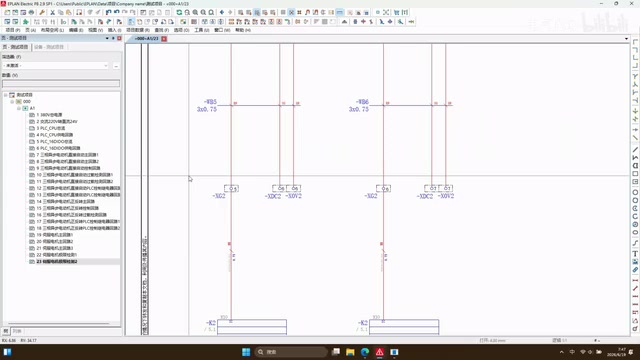
Task: Click the Zoom out magnifier icon
Action: point(203,13)
